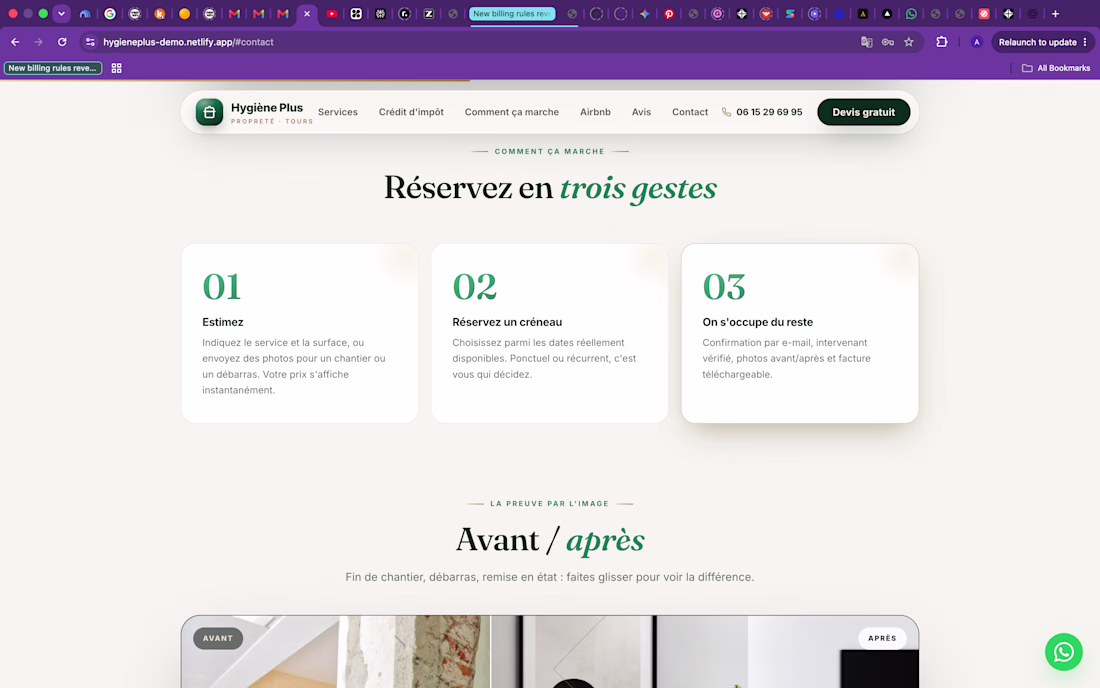This screenshot has width=1100, height=688.
Task: Click the Hygiène Plus green logo icon
Action: coord(209,112)
